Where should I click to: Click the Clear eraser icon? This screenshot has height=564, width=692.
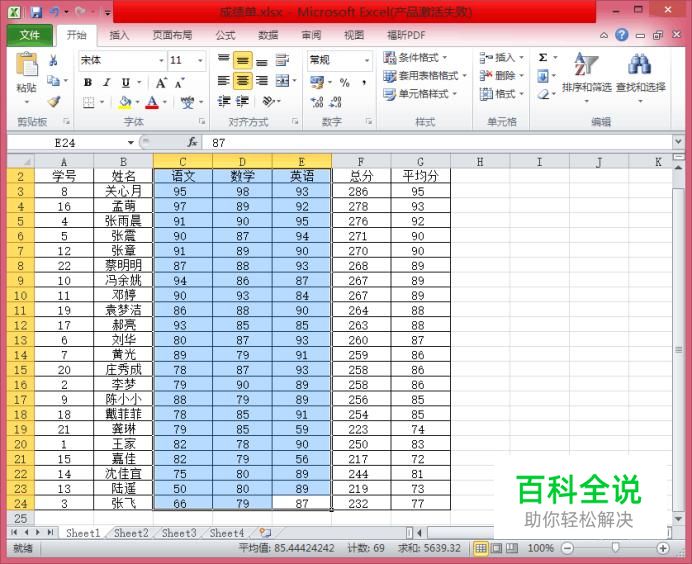543,94
